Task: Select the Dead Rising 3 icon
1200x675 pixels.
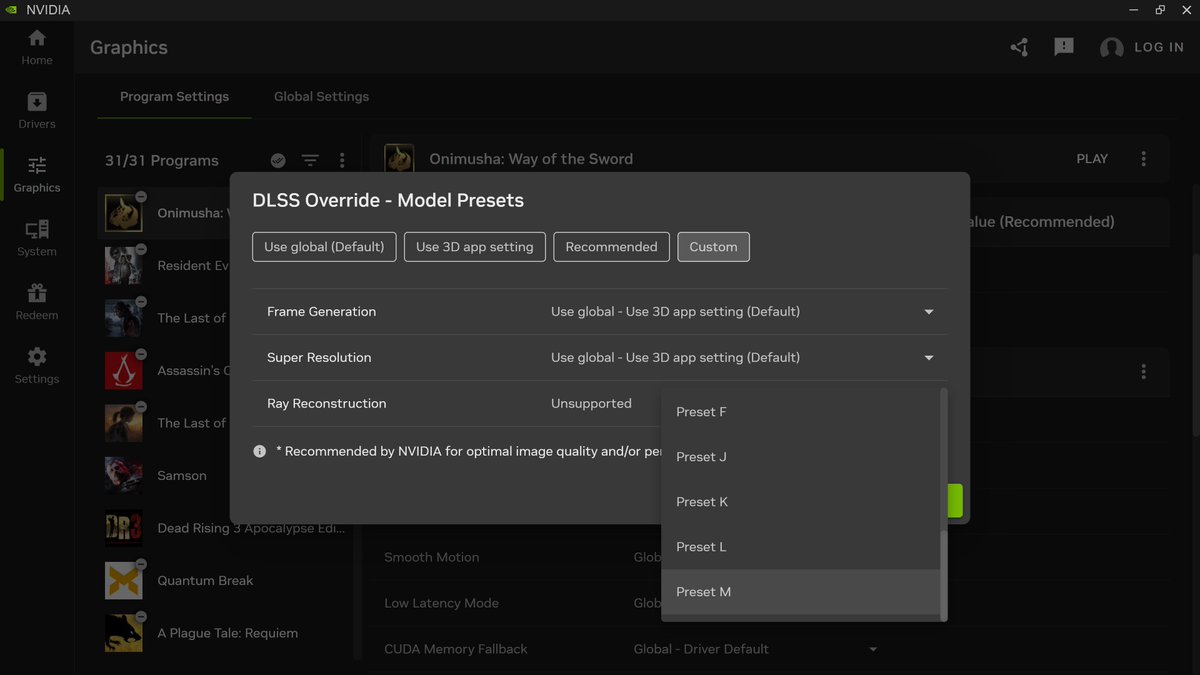Action: coord(124,528)
